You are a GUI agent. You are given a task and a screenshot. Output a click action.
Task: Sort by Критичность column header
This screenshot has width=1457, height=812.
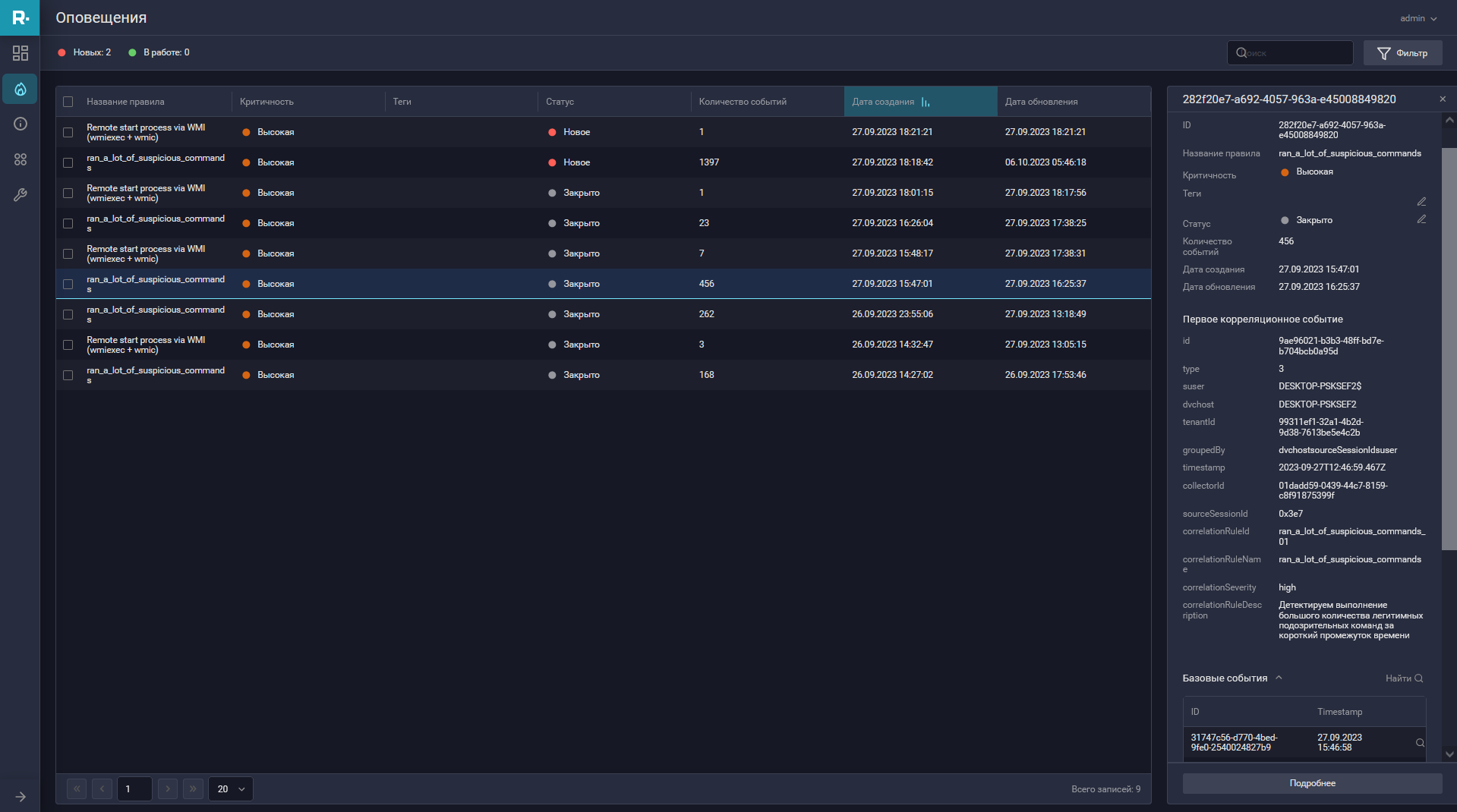(x=266, y=102)
